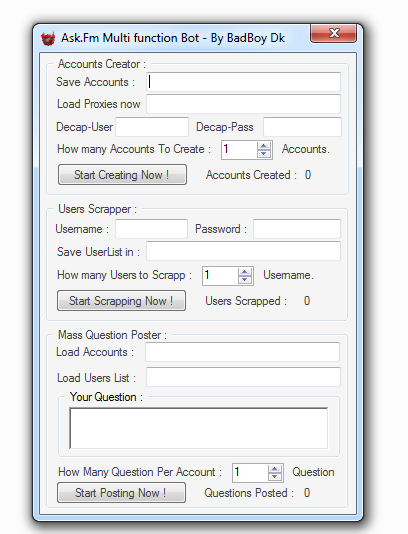
Task: Focus the Your Question text area
Action: tap(199, 428)
